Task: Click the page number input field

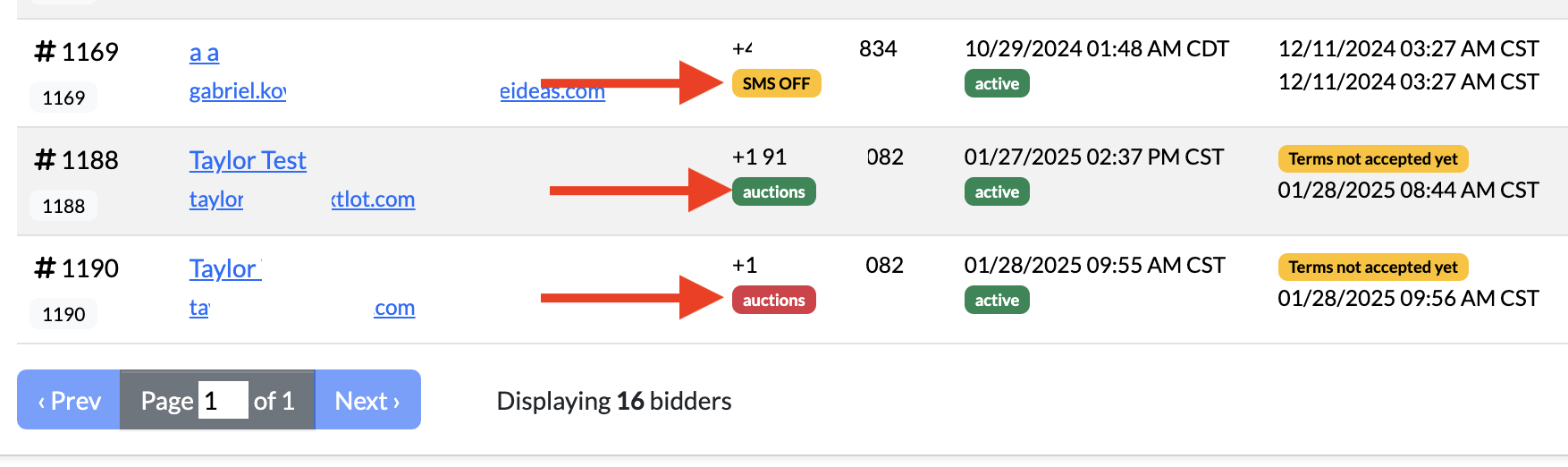Action: pos(223,401)
